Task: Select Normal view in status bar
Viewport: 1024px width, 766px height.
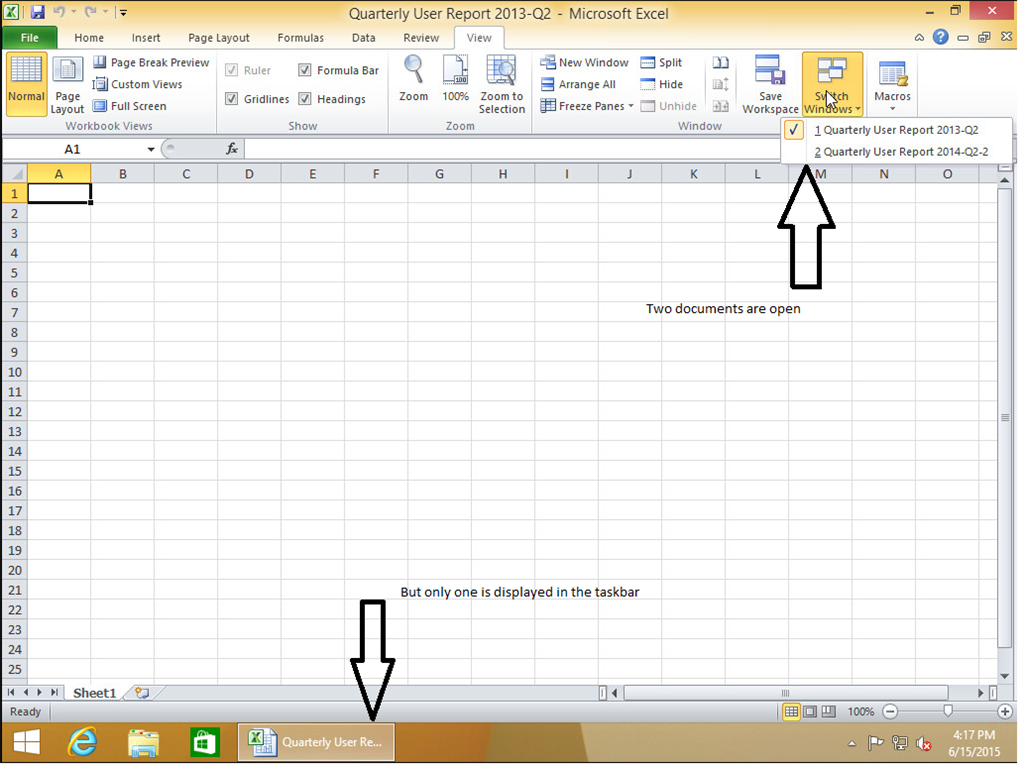Action: [x=791, y=712]
